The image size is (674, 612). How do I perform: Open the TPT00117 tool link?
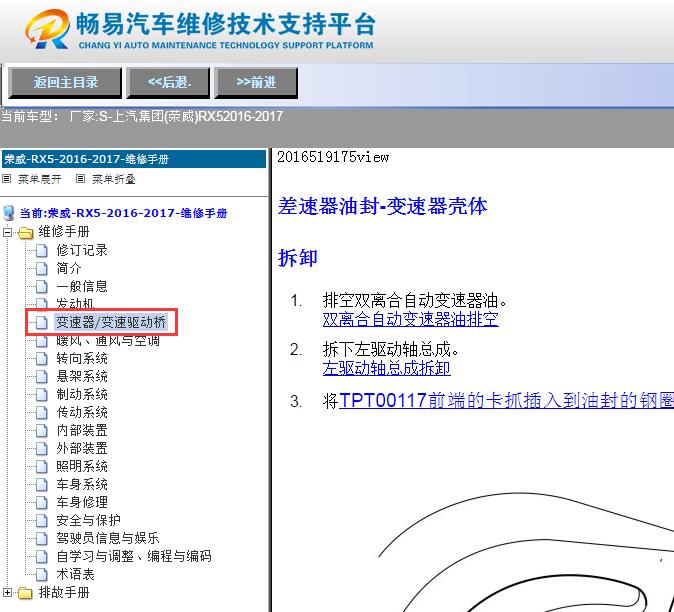point(506,401)
